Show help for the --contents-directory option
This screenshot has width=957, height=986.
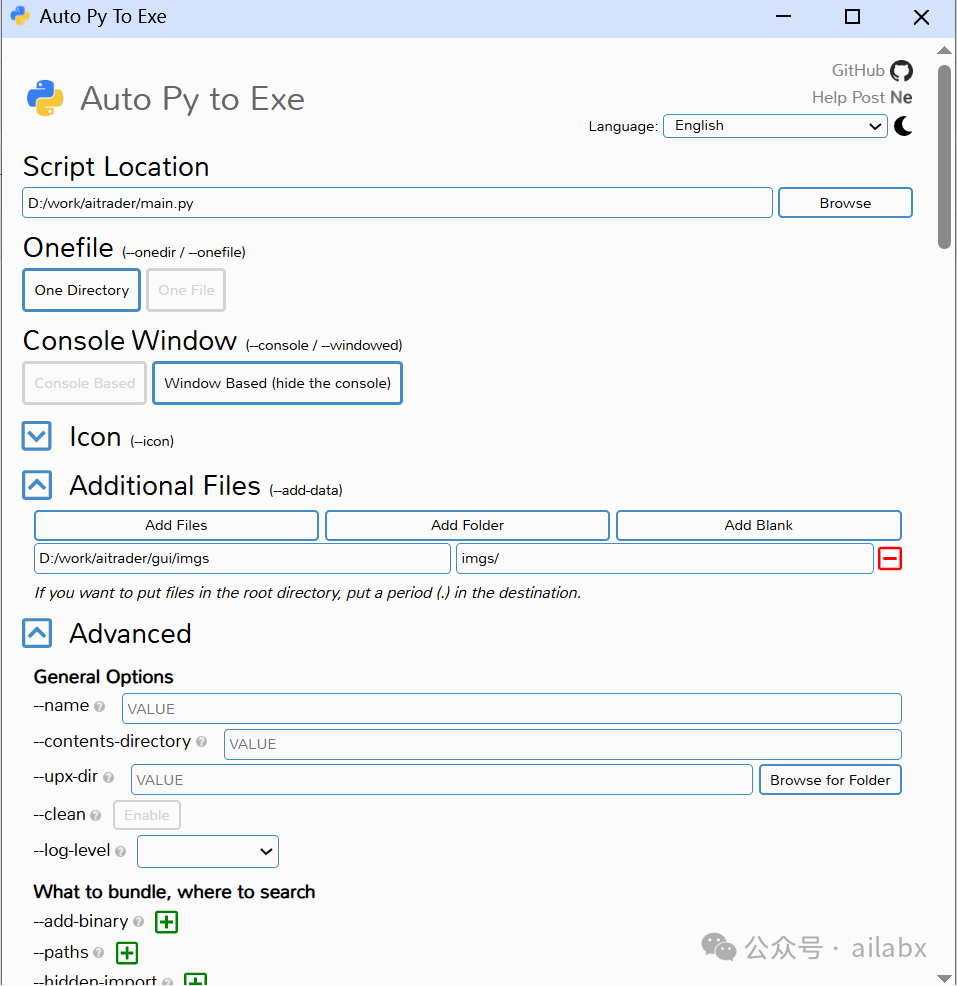tap(201, 742)
